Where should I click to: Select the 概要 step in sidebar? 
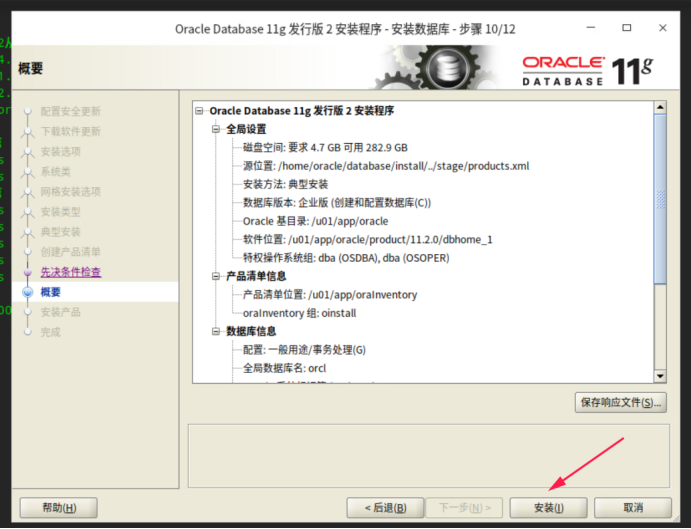pos(51,292)
